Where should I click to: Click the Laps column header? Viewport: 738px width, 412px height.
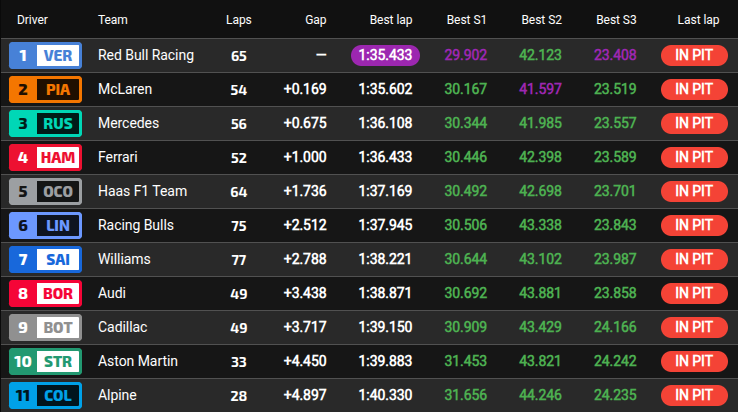click(239, 20)
